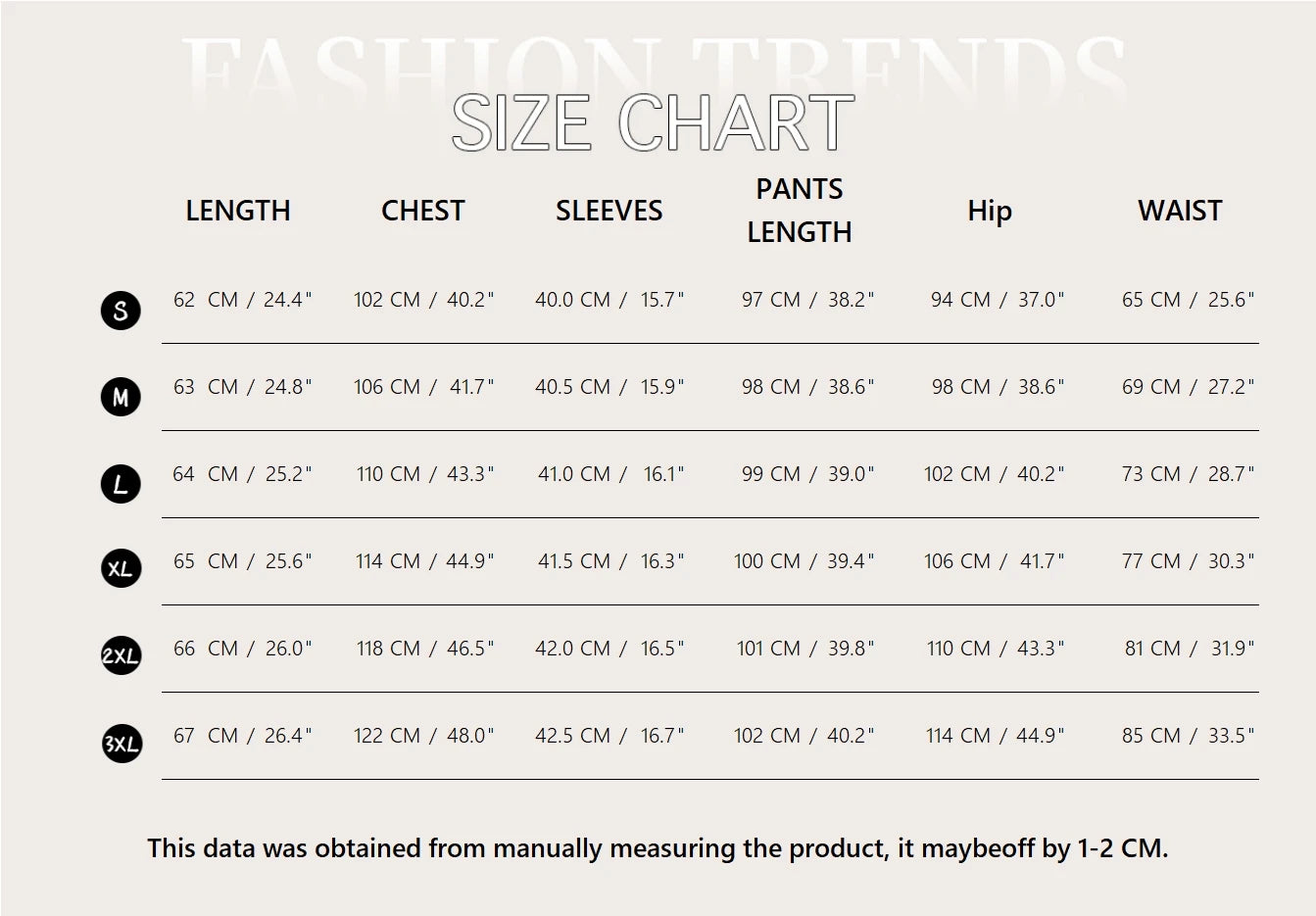This screenshot has height=916, width=1316.
Task: Click the M size badge
Action: click(121, 397)
